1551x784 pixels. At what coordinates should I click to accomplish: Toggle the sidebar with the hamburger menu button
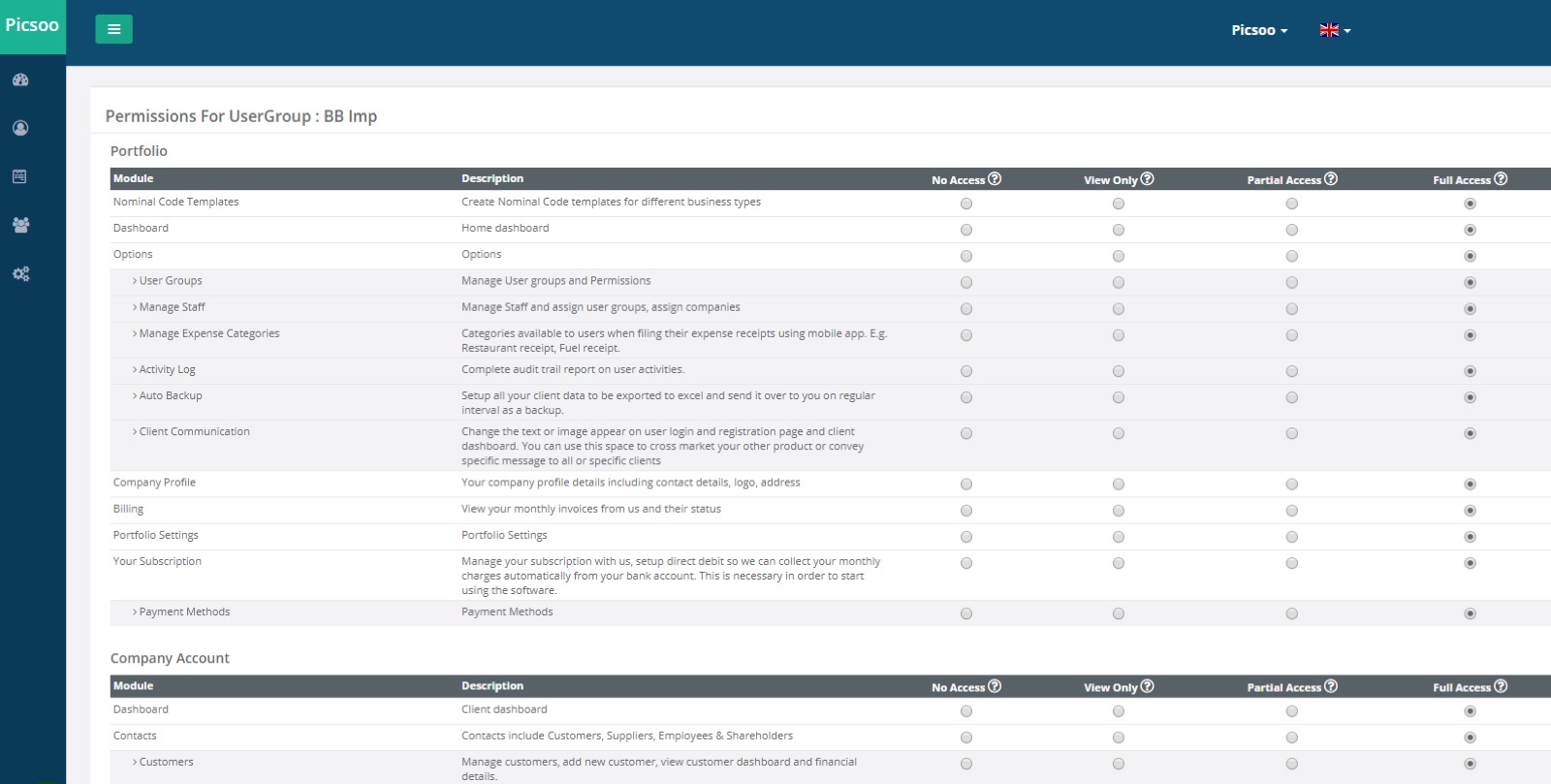coord(113,29)
